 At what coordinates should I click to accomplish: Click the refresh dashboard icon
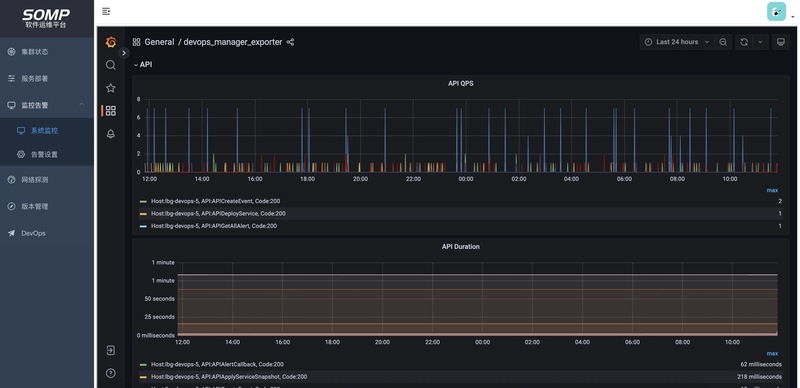pos(744,42)
